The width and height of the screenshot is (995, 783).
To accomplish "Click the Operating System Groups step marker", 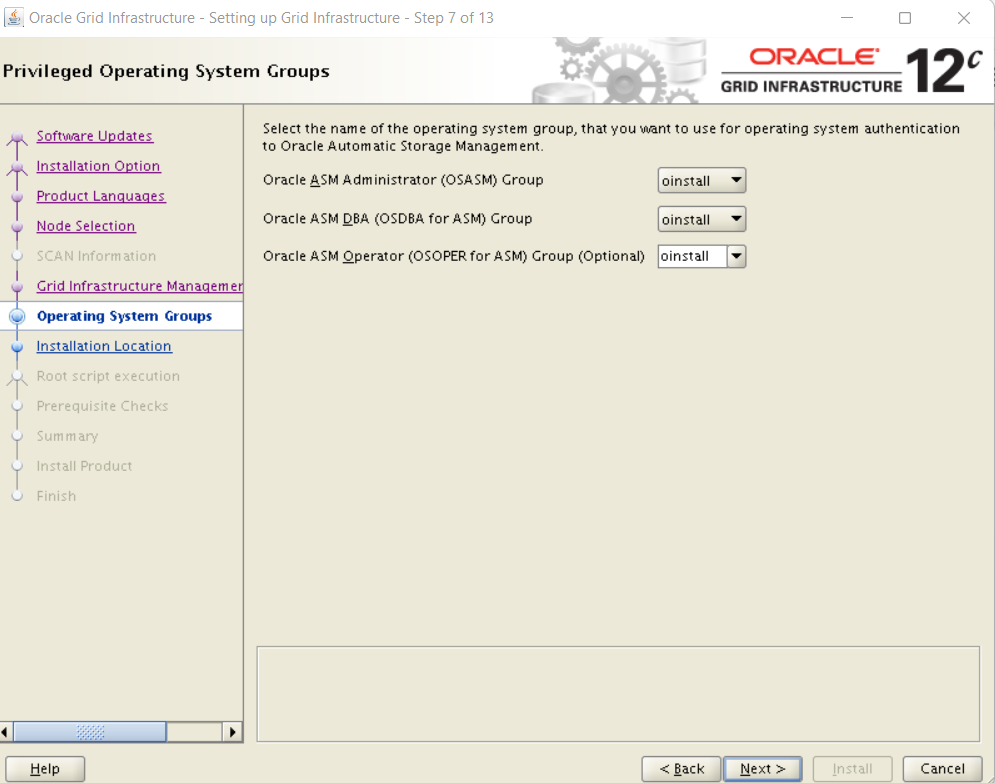I will coord(17,316).
